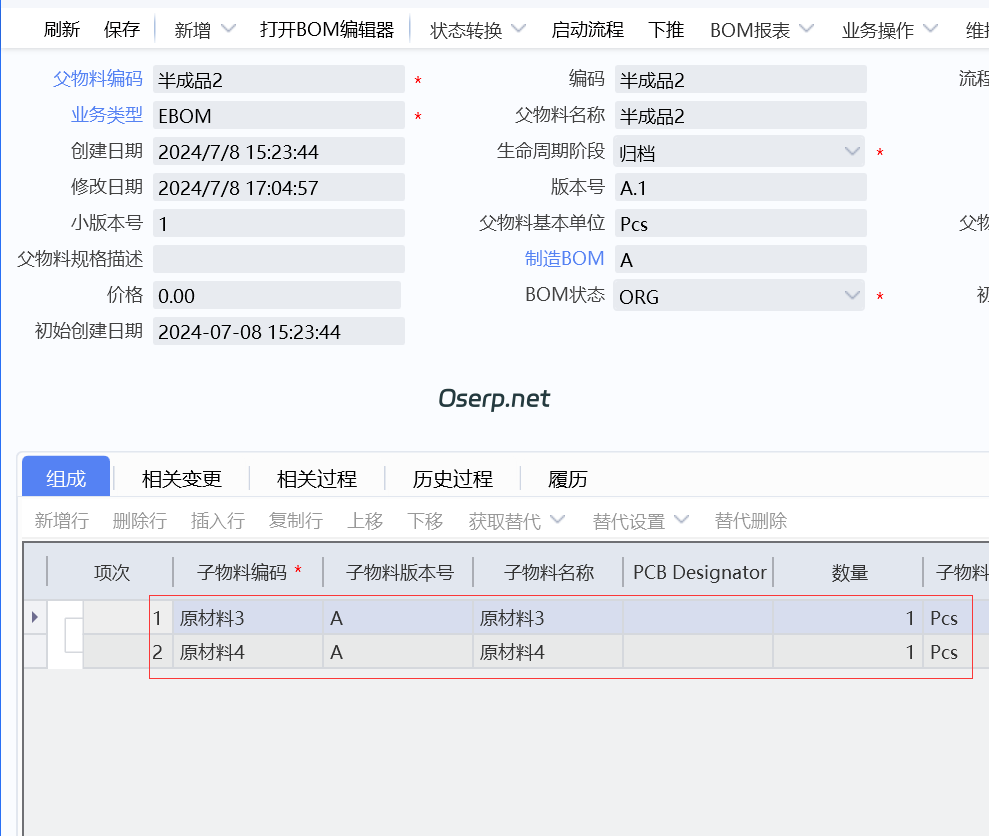Click 新增行 to add a row
This screenshot has width=989, height=836.
coord(60,521)
